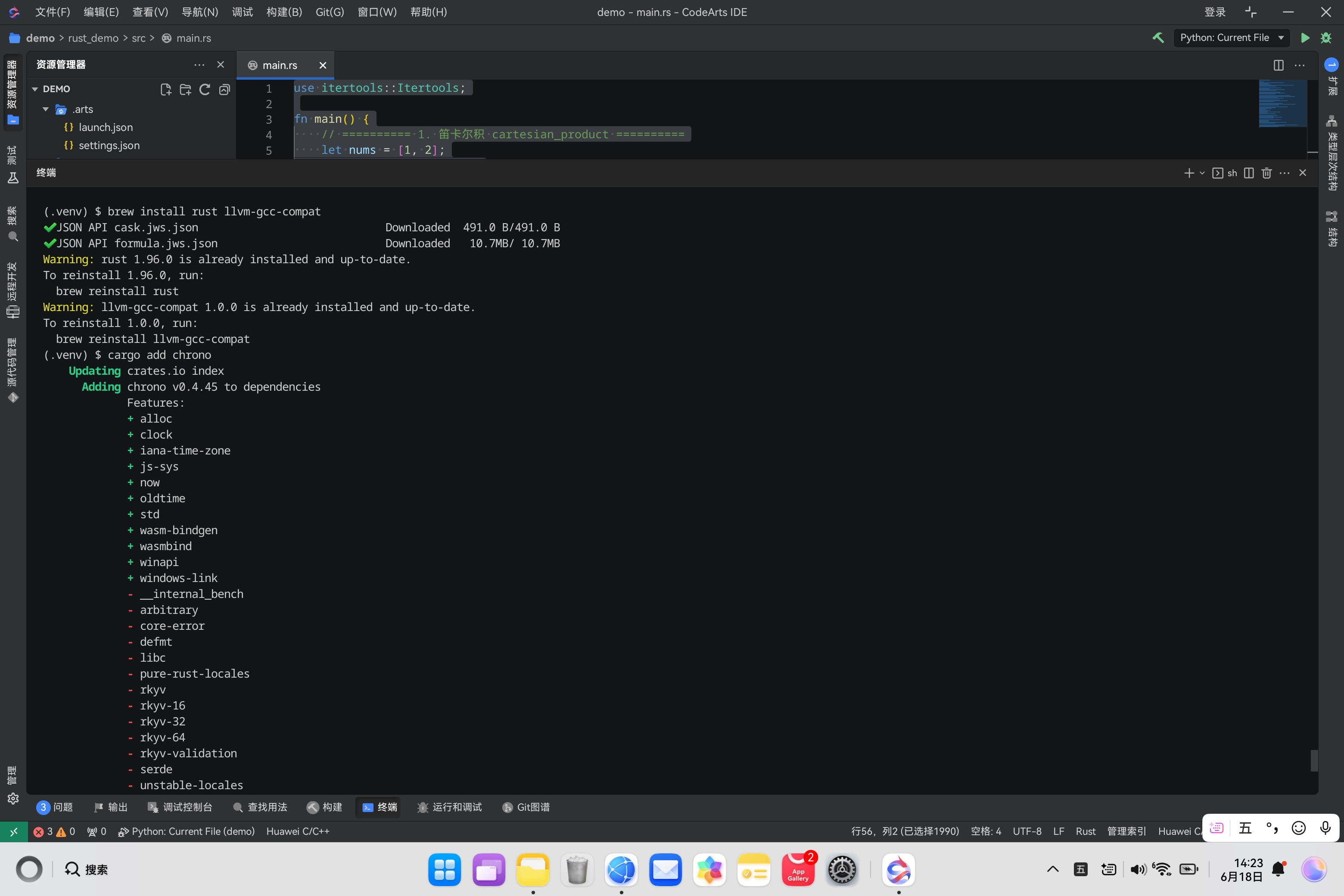Open the search view in the left sidebar
This screenshot has width=1344, height=896.
[x=12, y=224]
